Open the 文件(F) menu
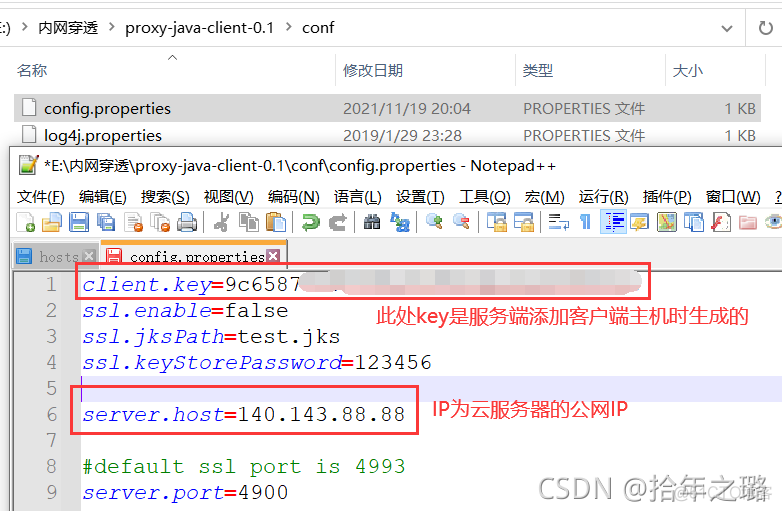782x511 pixels. (41, 197)
